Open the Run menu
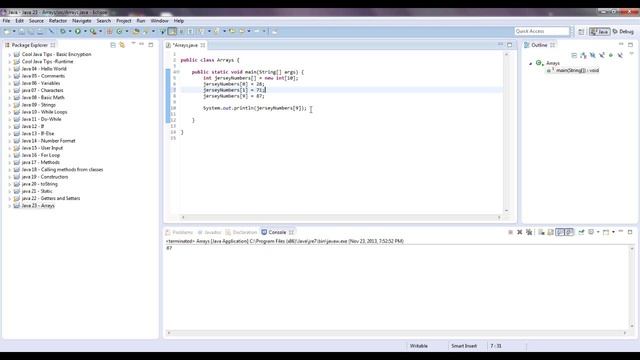Viewport: 640px width, 360px height. click(141, 20)
